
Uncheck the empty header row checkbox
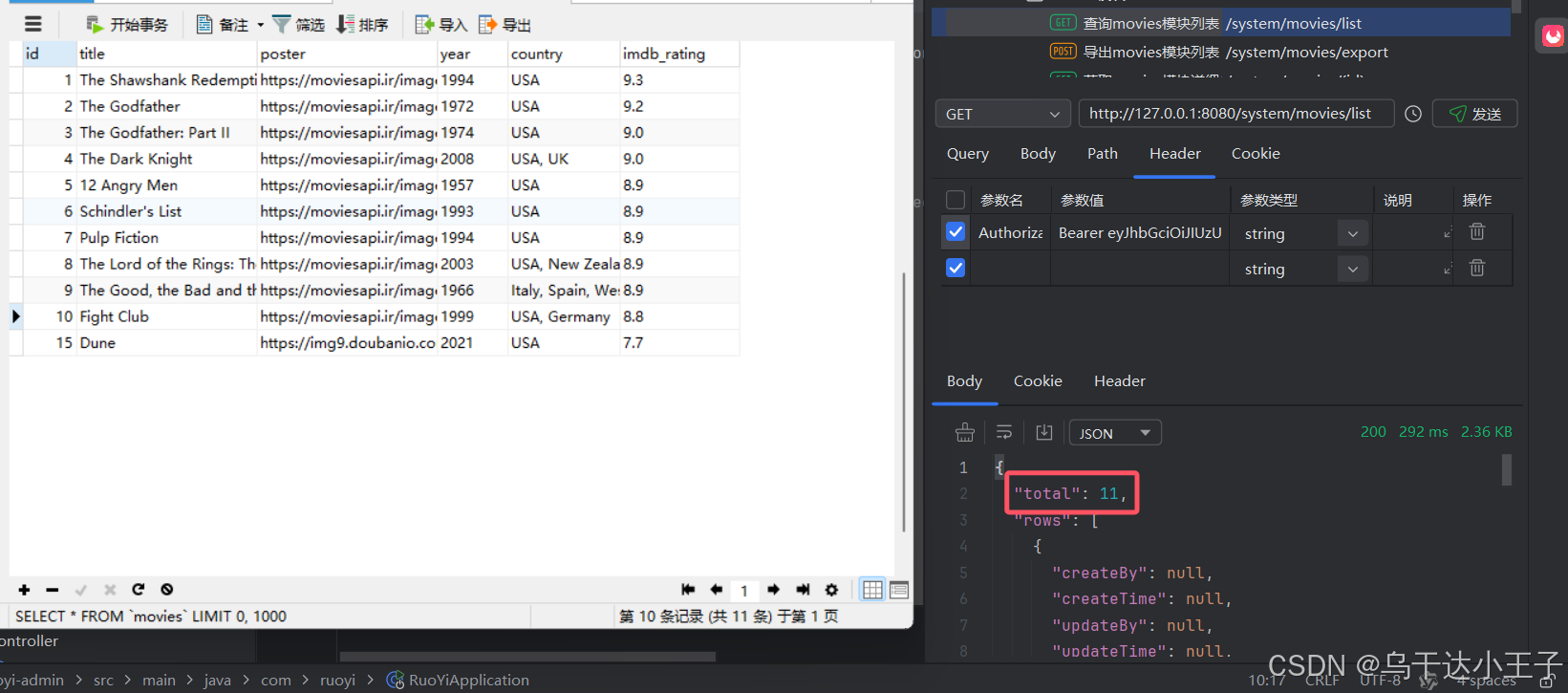956,269
